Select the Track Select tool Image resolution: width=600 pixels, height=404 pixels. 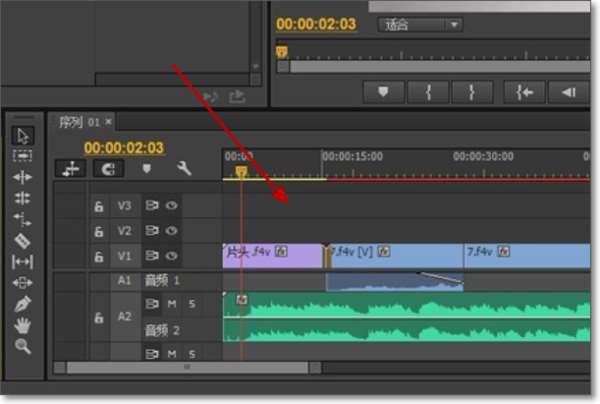coord(23,156)
